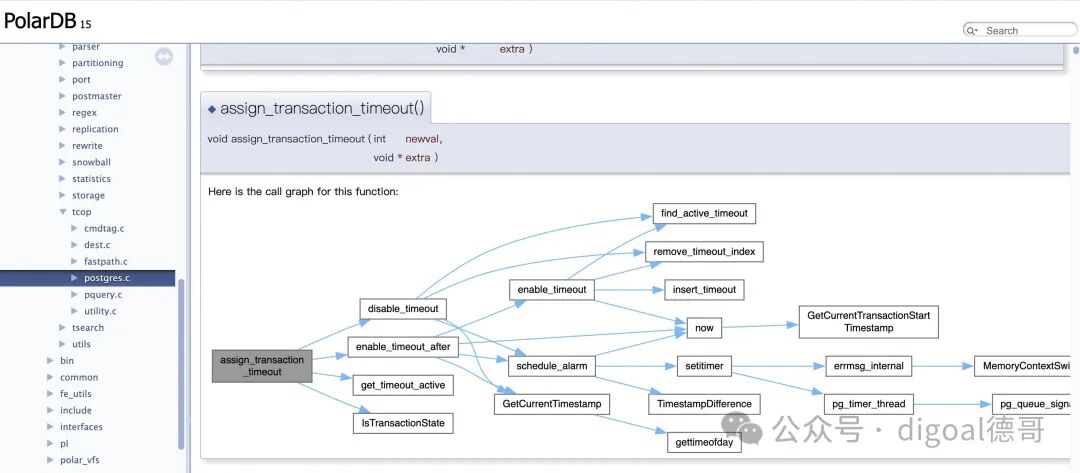1080x473 pixels.
Task: Open the common tree item
Action: coord(79,377)
